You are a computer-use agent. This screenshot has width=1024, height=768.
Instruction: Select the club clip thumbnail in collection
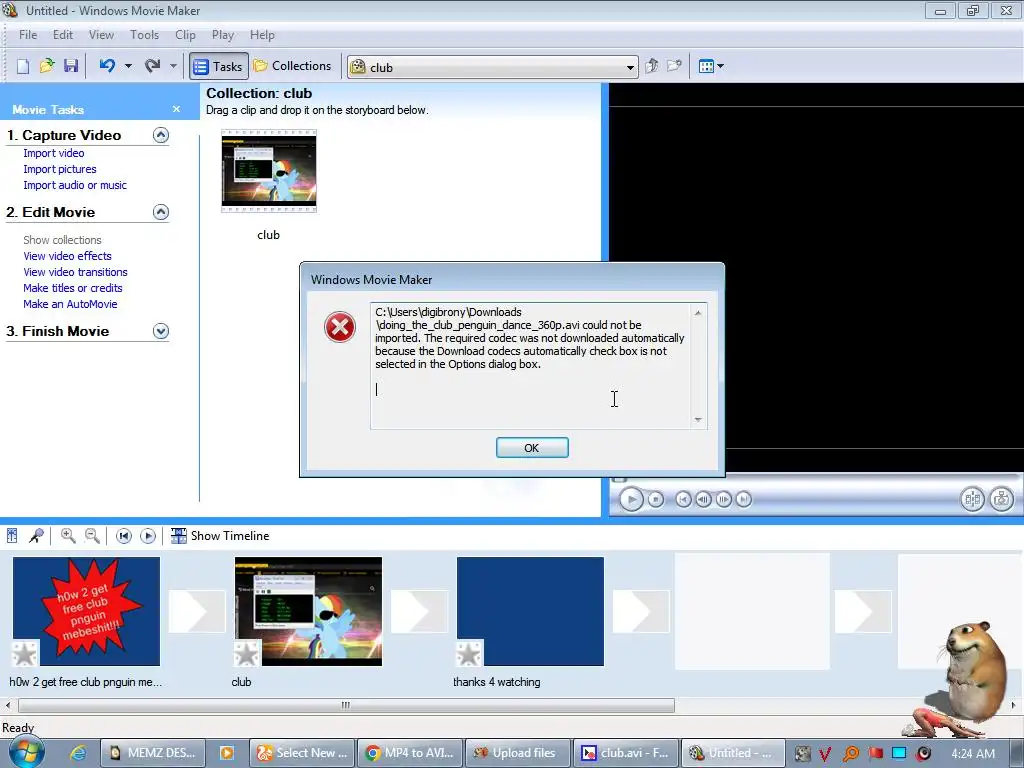coord(268,171)
